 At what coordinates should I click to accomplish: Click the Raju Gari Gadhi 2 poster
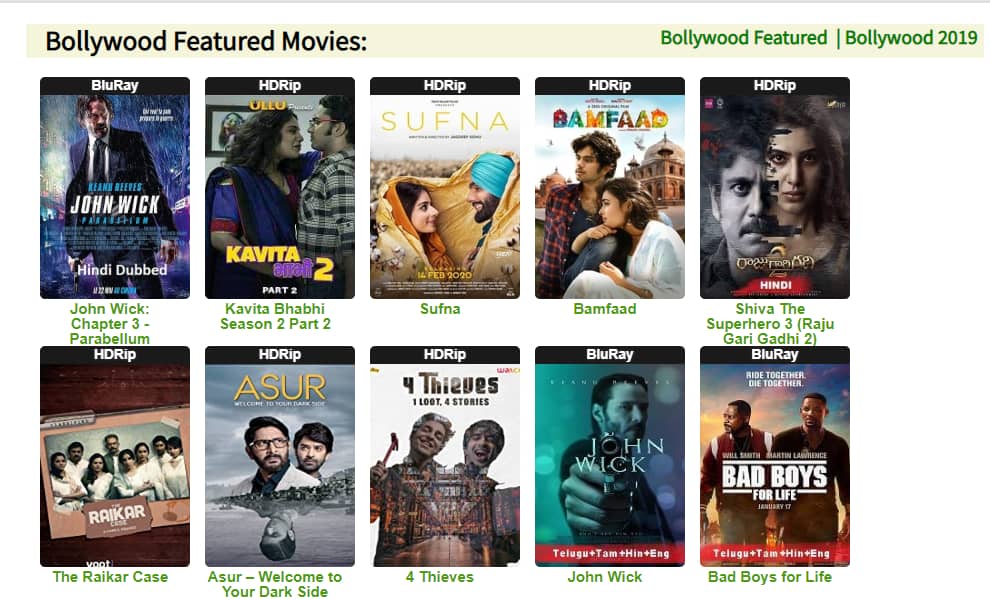tap(775, 188)
